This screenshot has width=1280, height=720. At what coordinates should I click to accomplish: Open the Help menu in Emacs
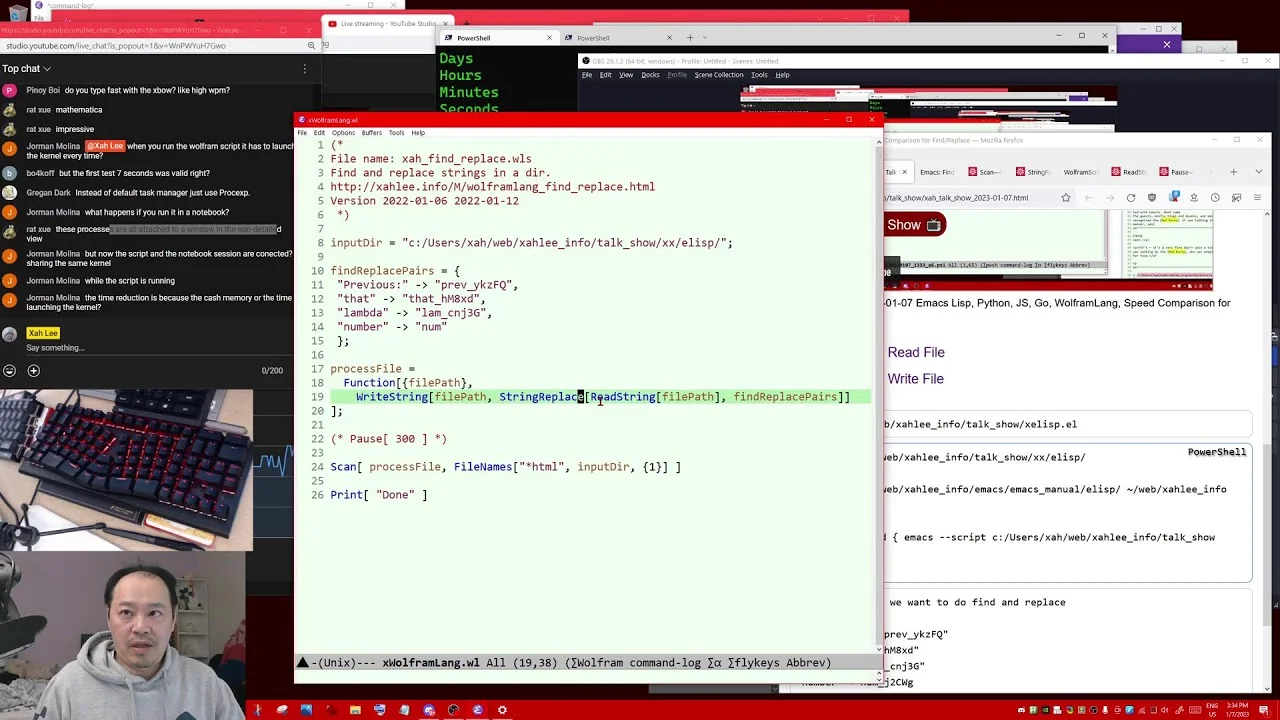[x=418, y=133]
